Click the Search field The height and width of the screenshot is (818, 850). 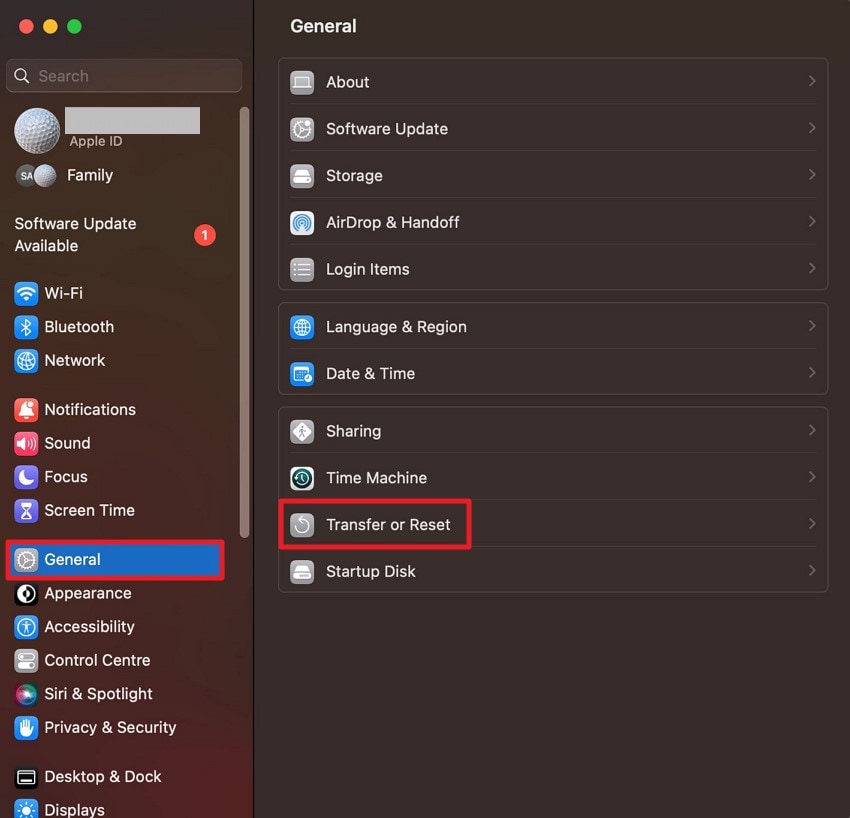pos(124,76)
